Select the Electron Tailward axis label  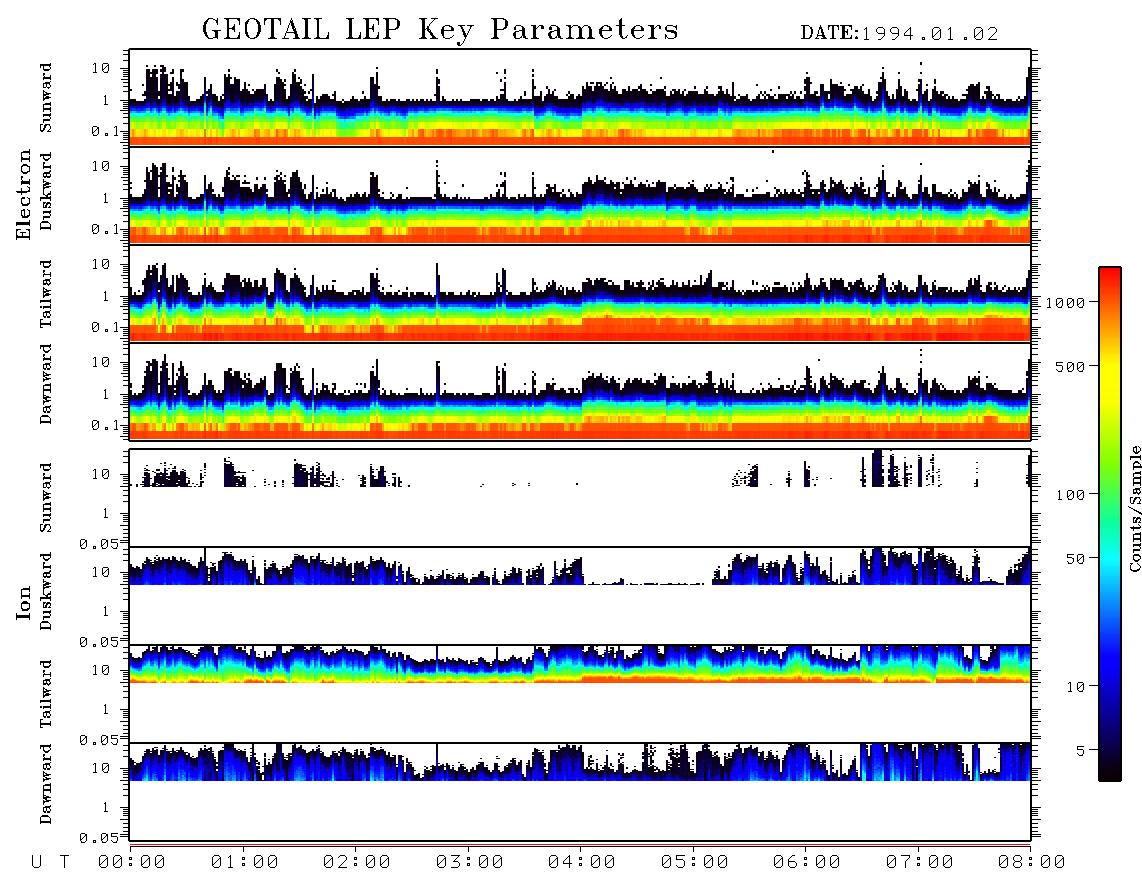[x=46, y=294]
